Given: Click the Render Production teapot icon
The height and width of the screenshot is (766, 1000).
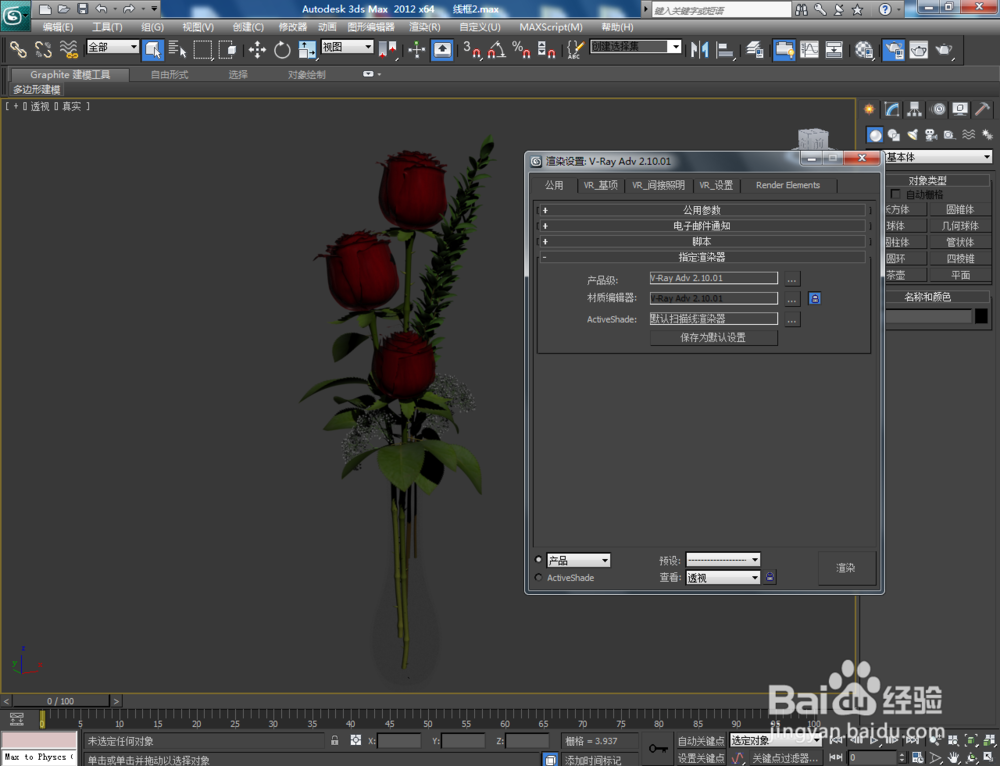Looking at the screenshot, I should [945, 49].
